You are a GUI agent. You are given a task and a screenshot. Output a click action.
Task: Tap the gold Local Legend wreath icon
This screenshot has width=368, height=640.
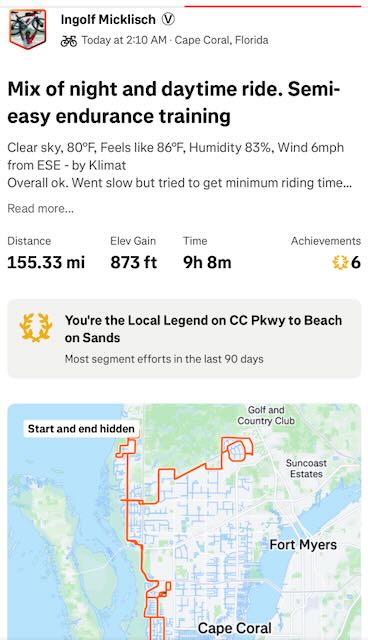pos(36,327)
